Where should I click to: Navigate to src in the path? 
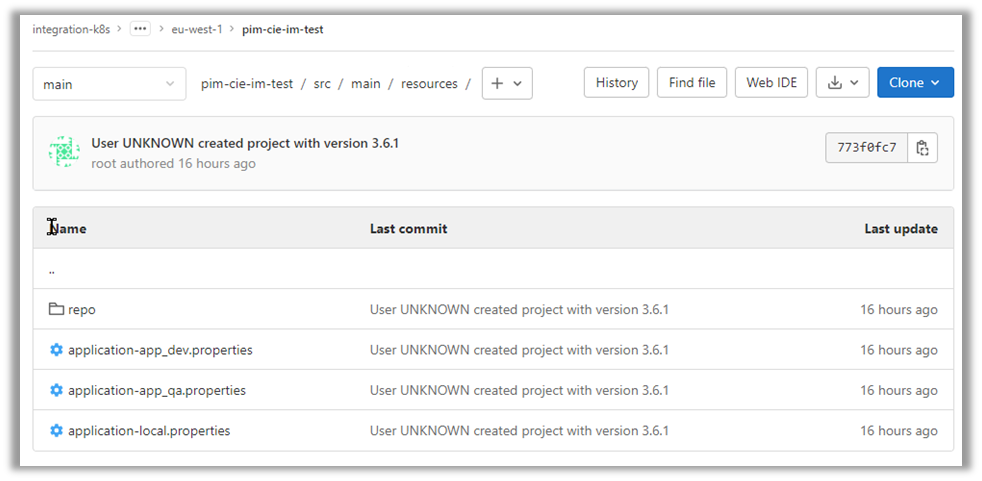tap(322, 84)
